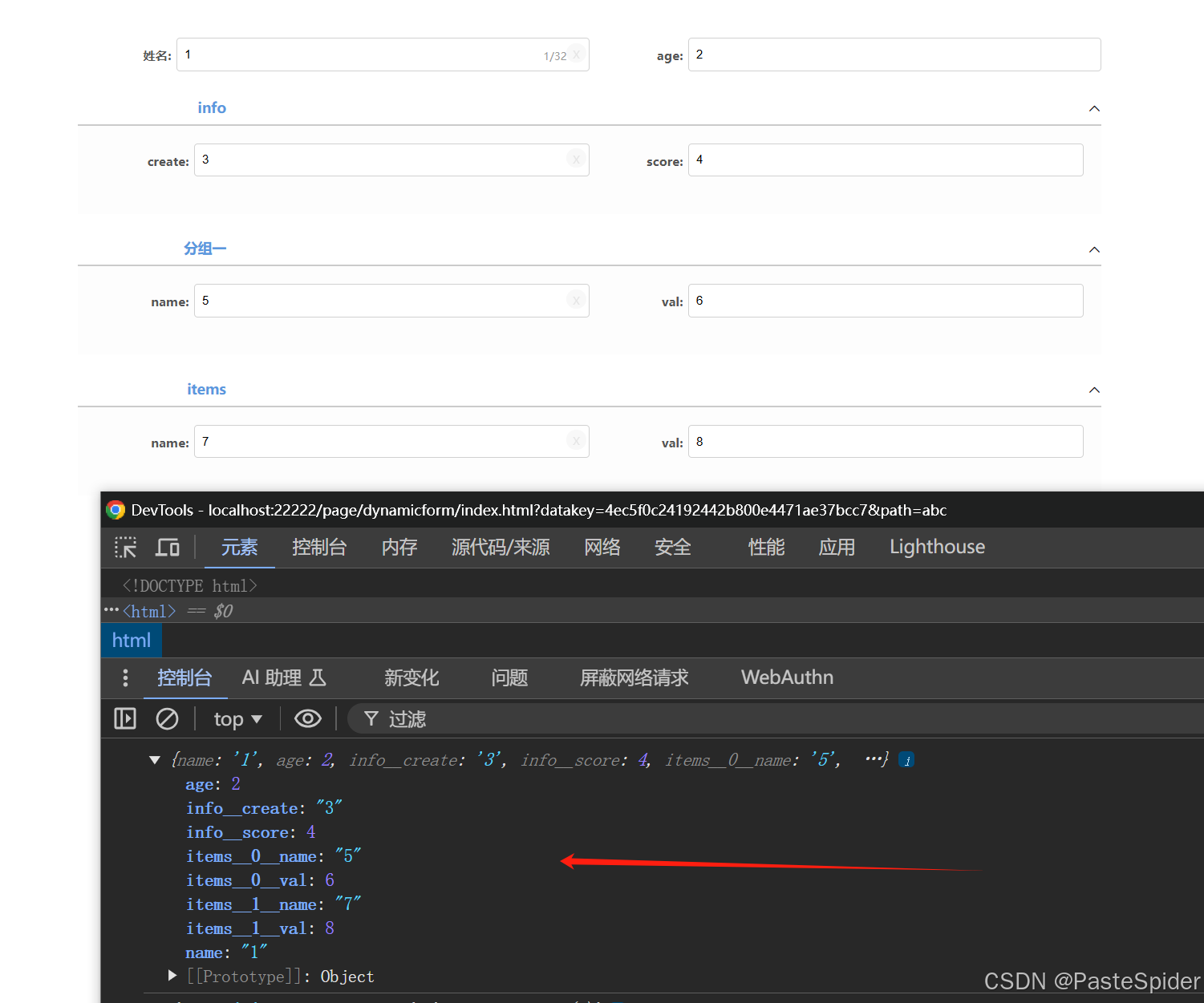Click the blue info badge on object
1204x1003 pixels.
pyautogui.click(x=906, y=760)
